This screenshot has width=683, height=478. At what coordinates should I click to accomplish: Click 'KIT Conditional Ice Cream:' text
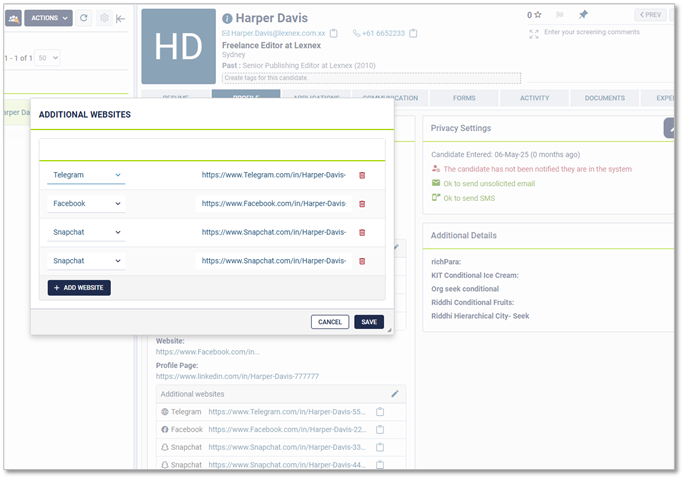(475, 275)
